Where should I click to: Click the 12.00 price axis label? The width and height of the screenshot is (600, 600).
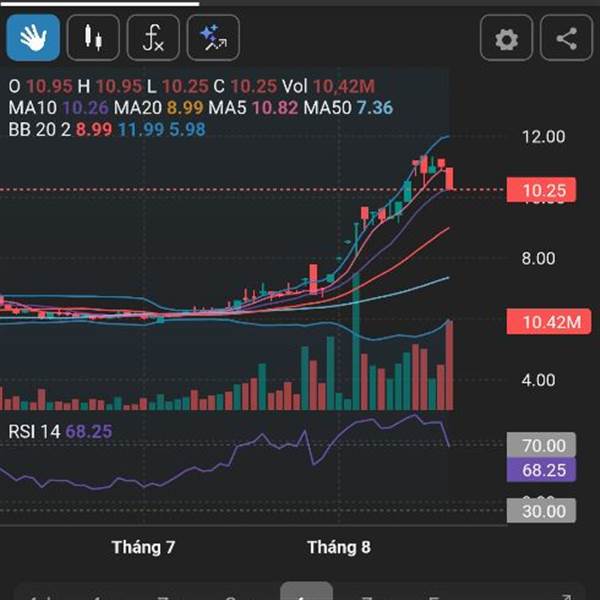click(543, 137)
